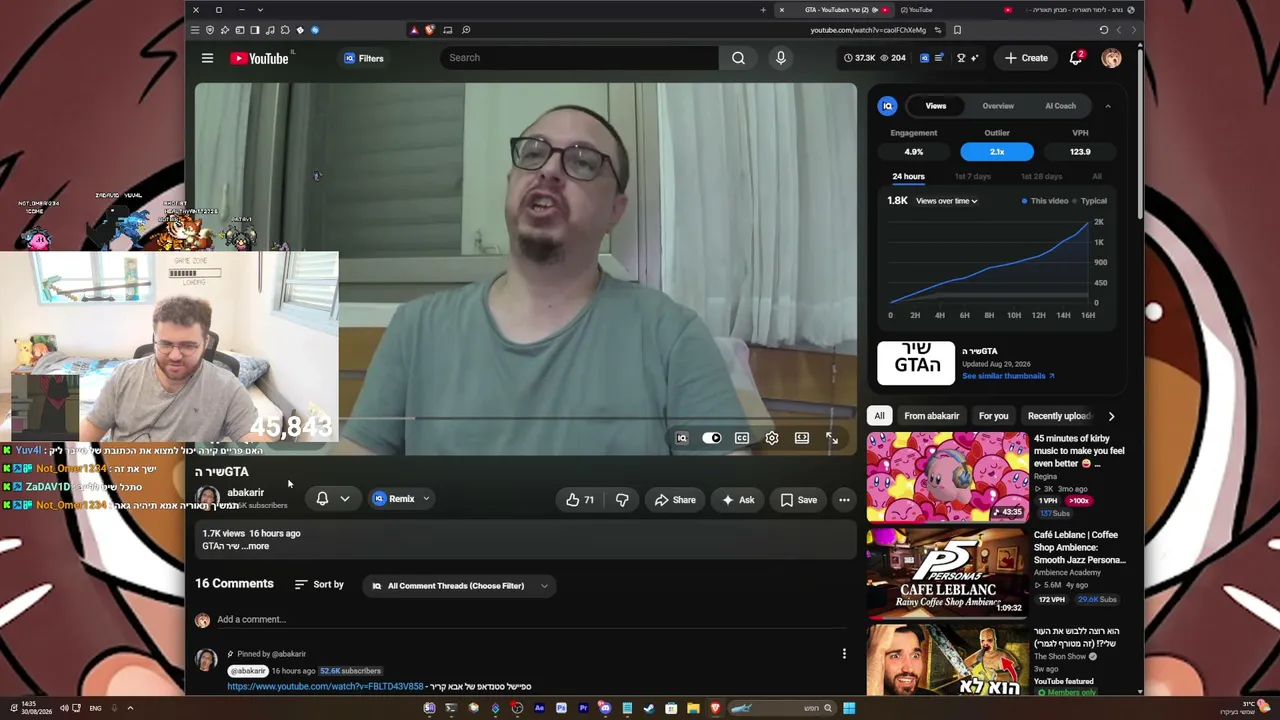Open the account avatar menu
1280x720 pixels.
tap(1111, 58)
